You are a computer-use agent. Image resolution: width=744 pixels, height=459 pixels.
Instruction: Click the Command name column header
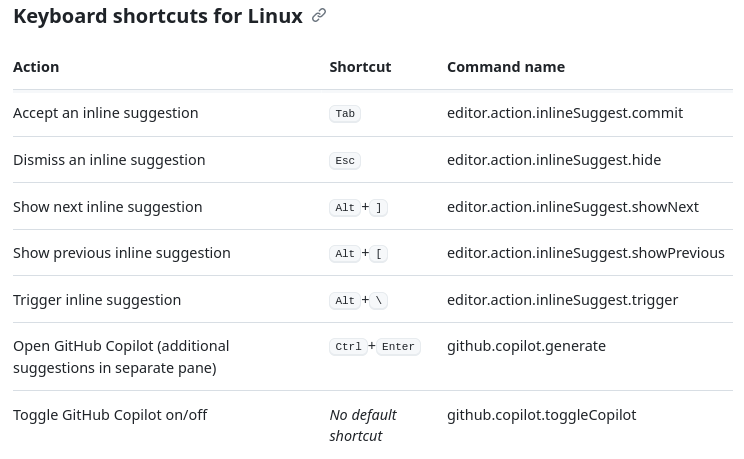coord(505,67)
